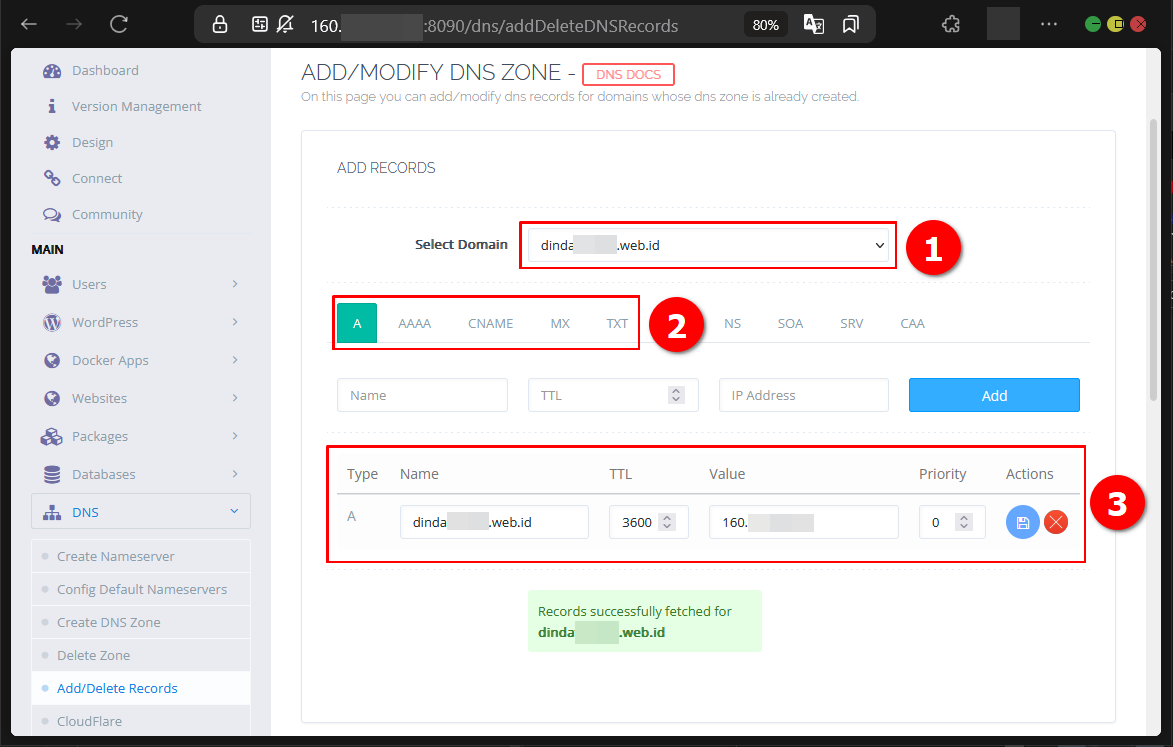This screenshot has height=747, width=1173.
Task: Edit the existing record Value field
Action: tap(803, 522)
